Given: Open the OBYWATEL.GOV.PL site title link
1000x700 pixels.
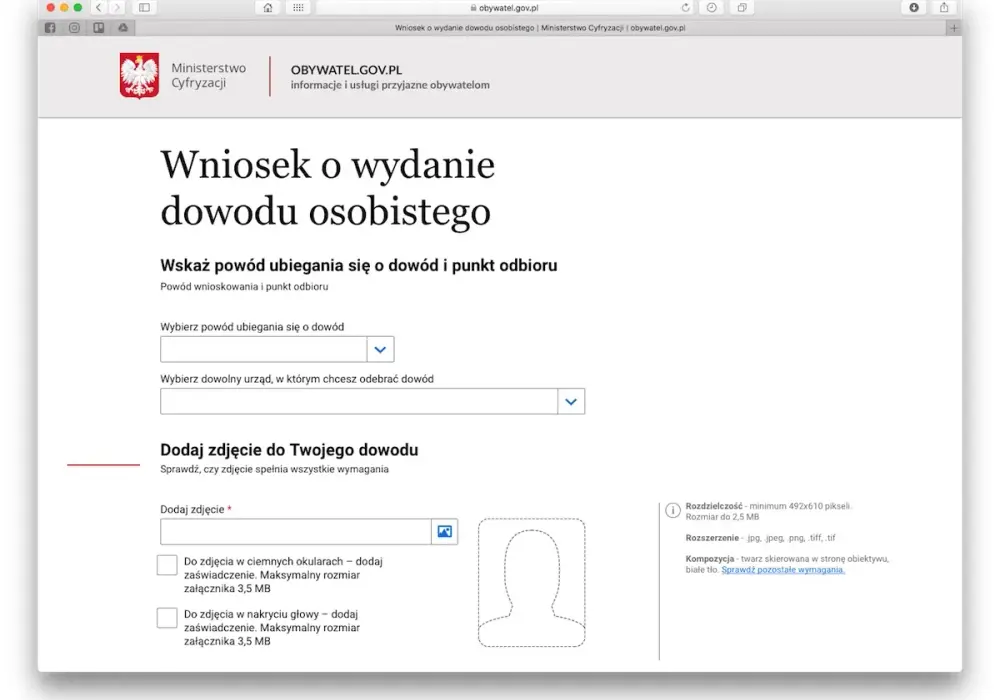Looking at the screenshot, I should click(x=346, y=69).
